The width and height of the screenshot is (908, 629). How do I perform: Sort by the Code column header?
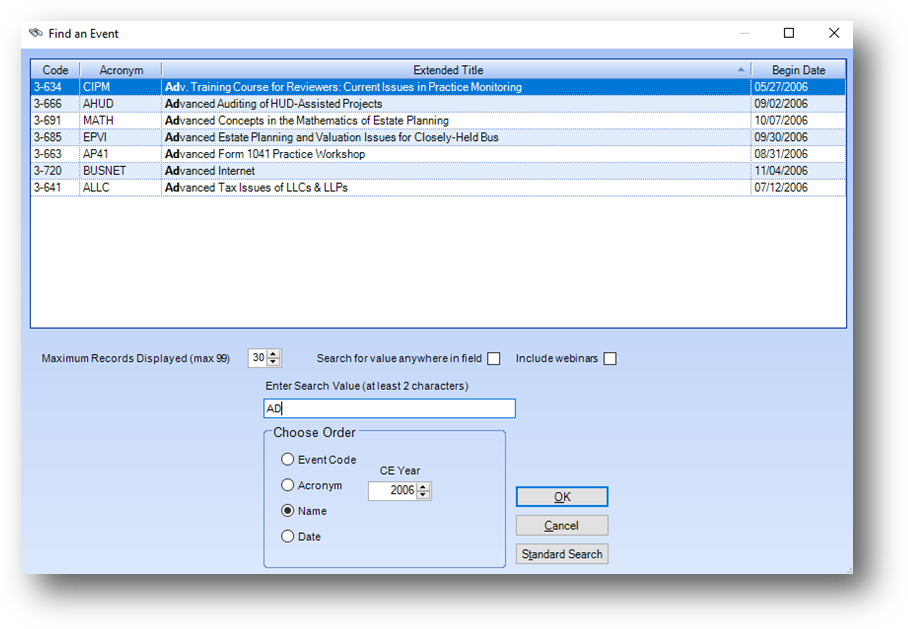click(55, 70)
